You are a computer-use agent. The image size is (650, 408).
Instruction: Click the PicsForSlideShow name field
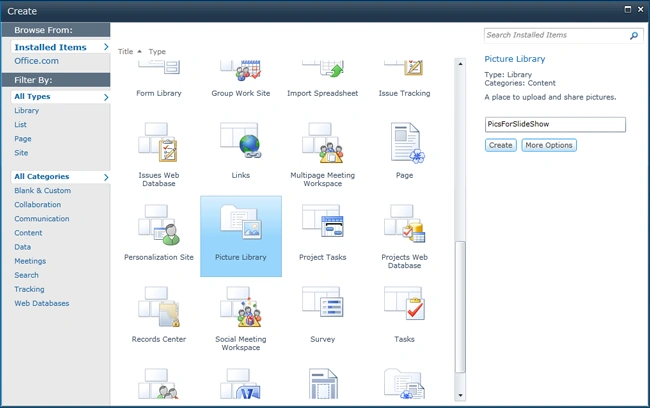(555, 124)
